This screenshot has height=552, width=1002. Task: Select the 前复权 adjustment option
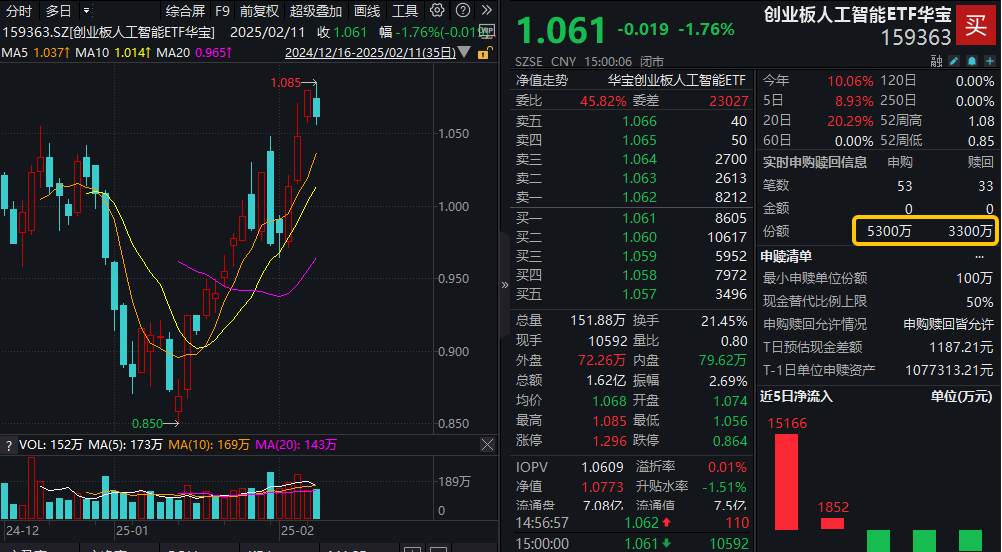pos(259,11)
